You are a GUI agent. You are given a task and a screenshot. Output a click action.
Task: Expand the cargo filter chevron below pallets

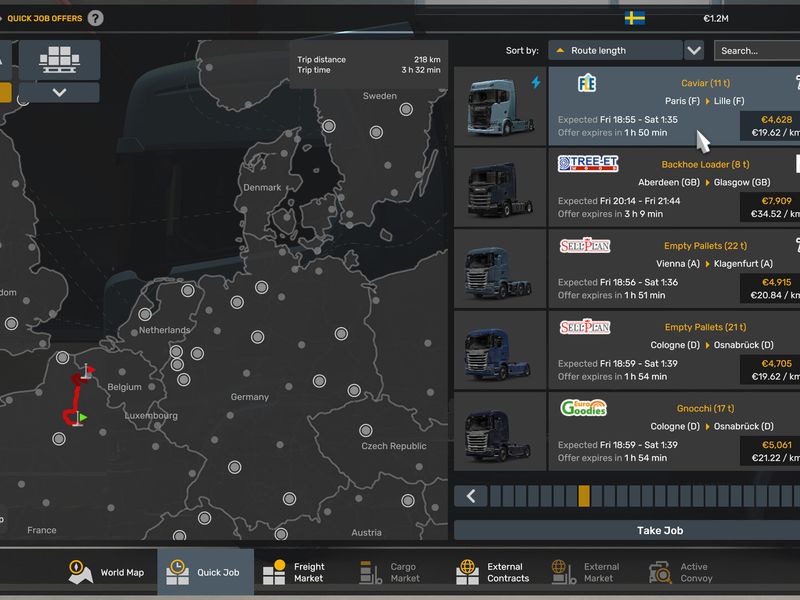(x=60, y=93)
